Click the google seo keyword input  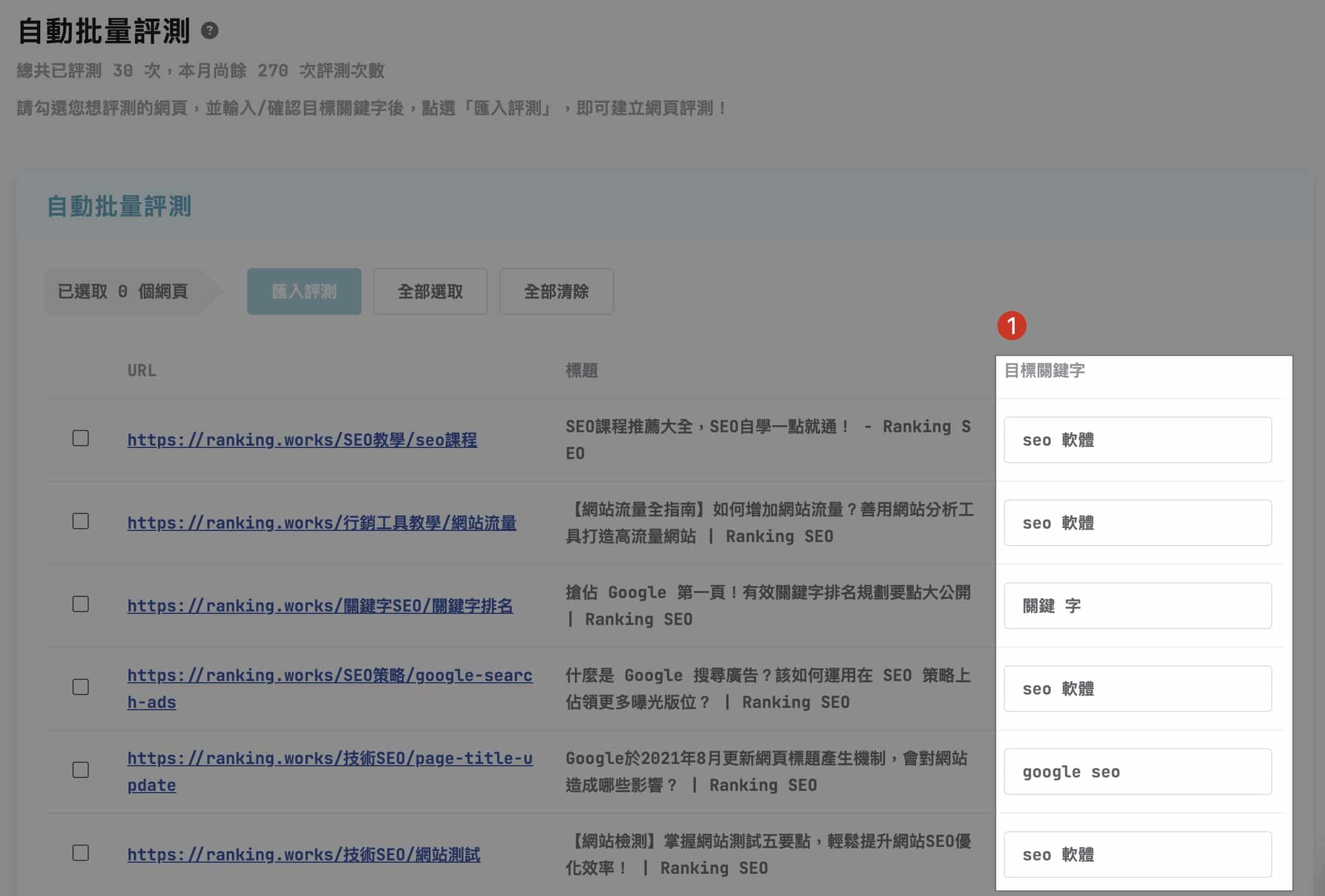click(x=1137, y=772)
